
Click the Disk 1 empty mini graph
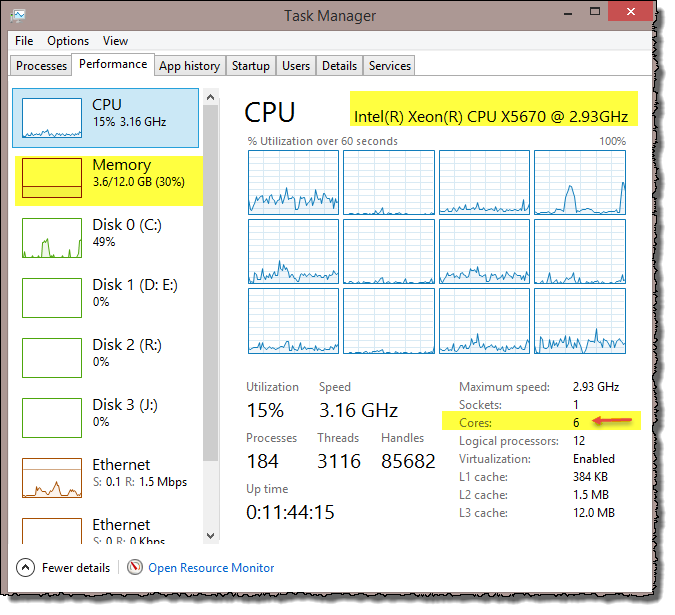coord(52,298)
